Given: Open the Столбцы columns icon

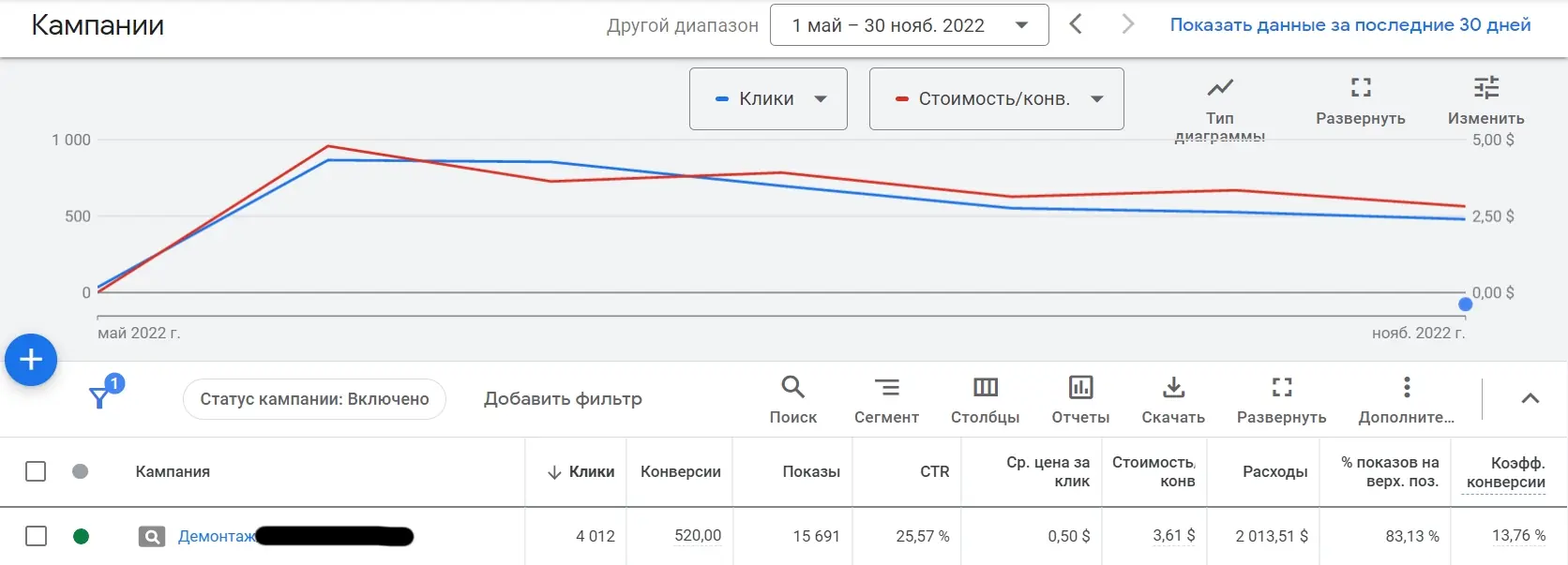Looking at the screenshot, I should [x=985, y=388].
